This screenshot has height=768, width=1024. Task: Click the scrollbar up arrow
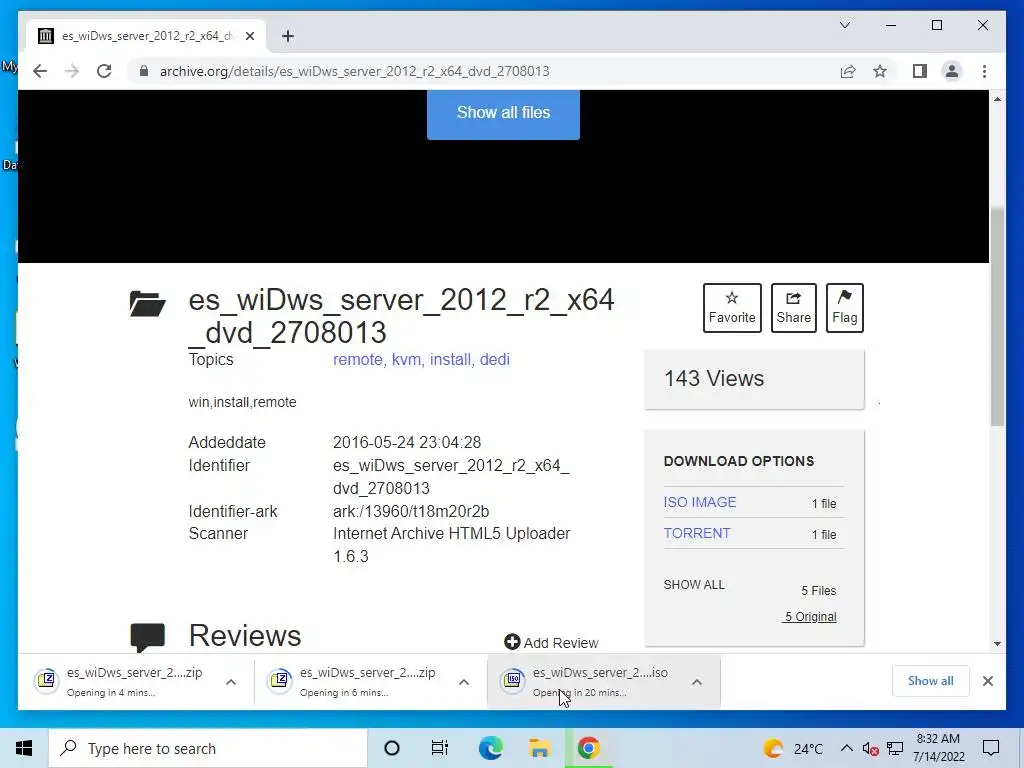(997, 99)
